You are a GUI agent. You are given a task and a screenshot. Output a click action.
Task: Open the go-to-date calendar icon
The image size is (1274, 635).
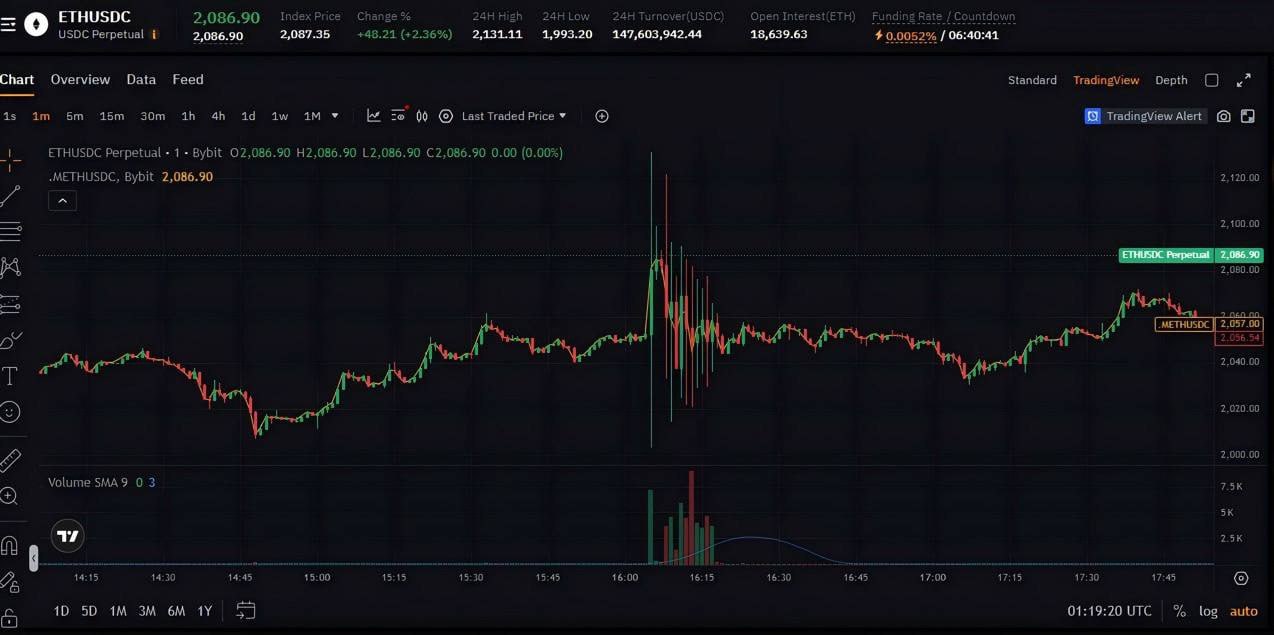coord(246,610)
